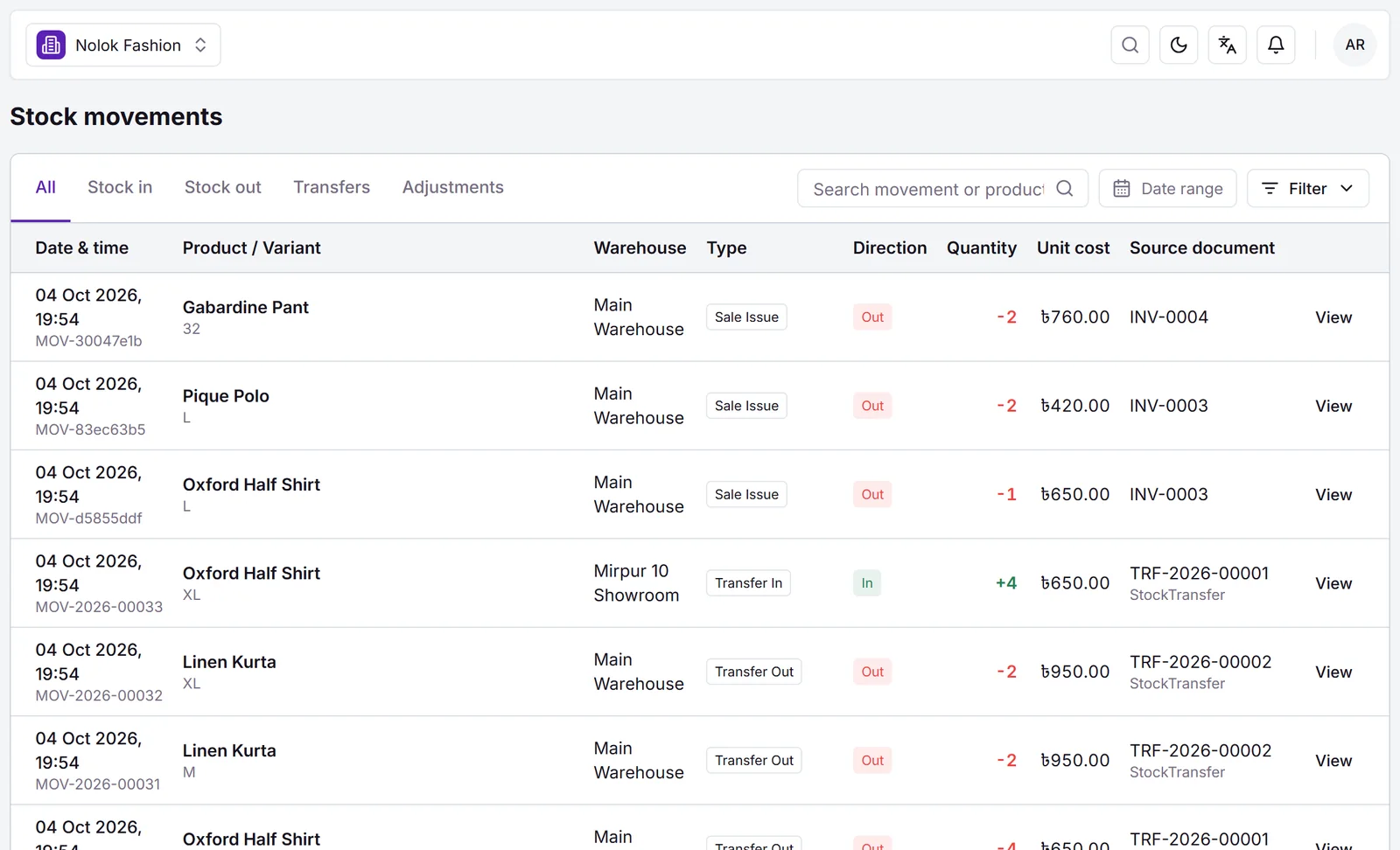Select the All tab

[x=45, y=187]
